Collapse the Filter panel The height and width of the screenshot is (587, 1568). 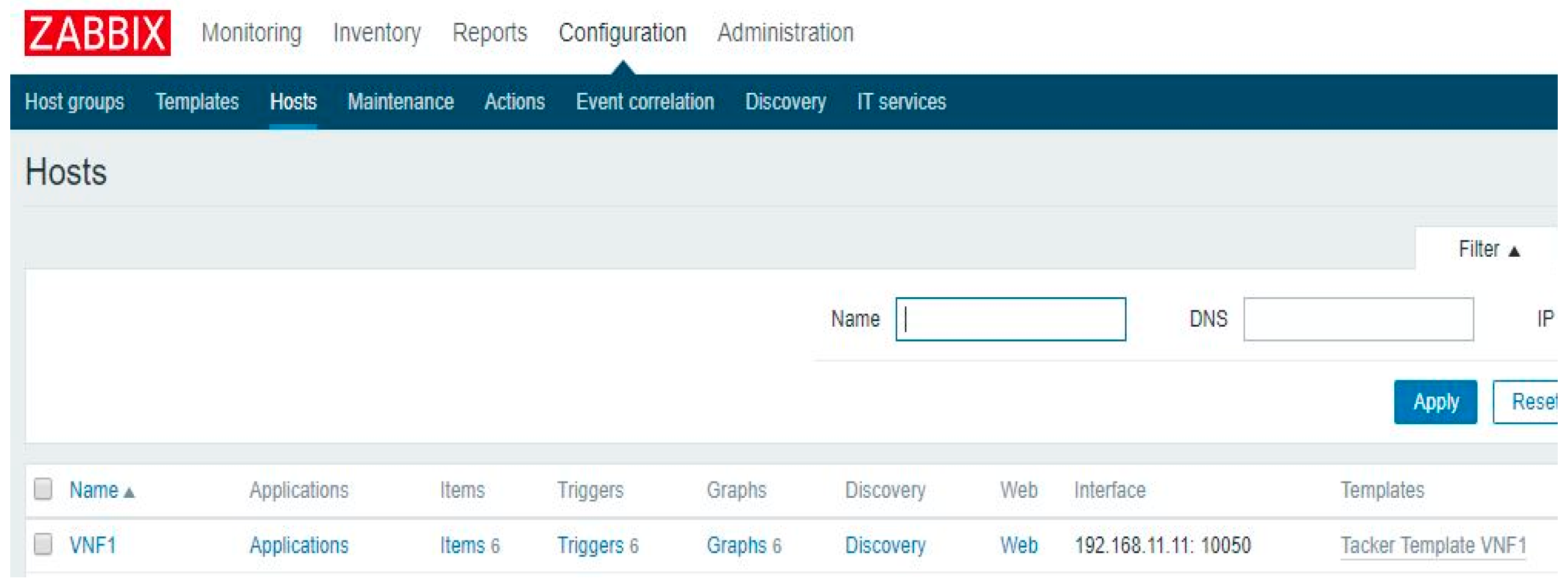point(1488,250)
